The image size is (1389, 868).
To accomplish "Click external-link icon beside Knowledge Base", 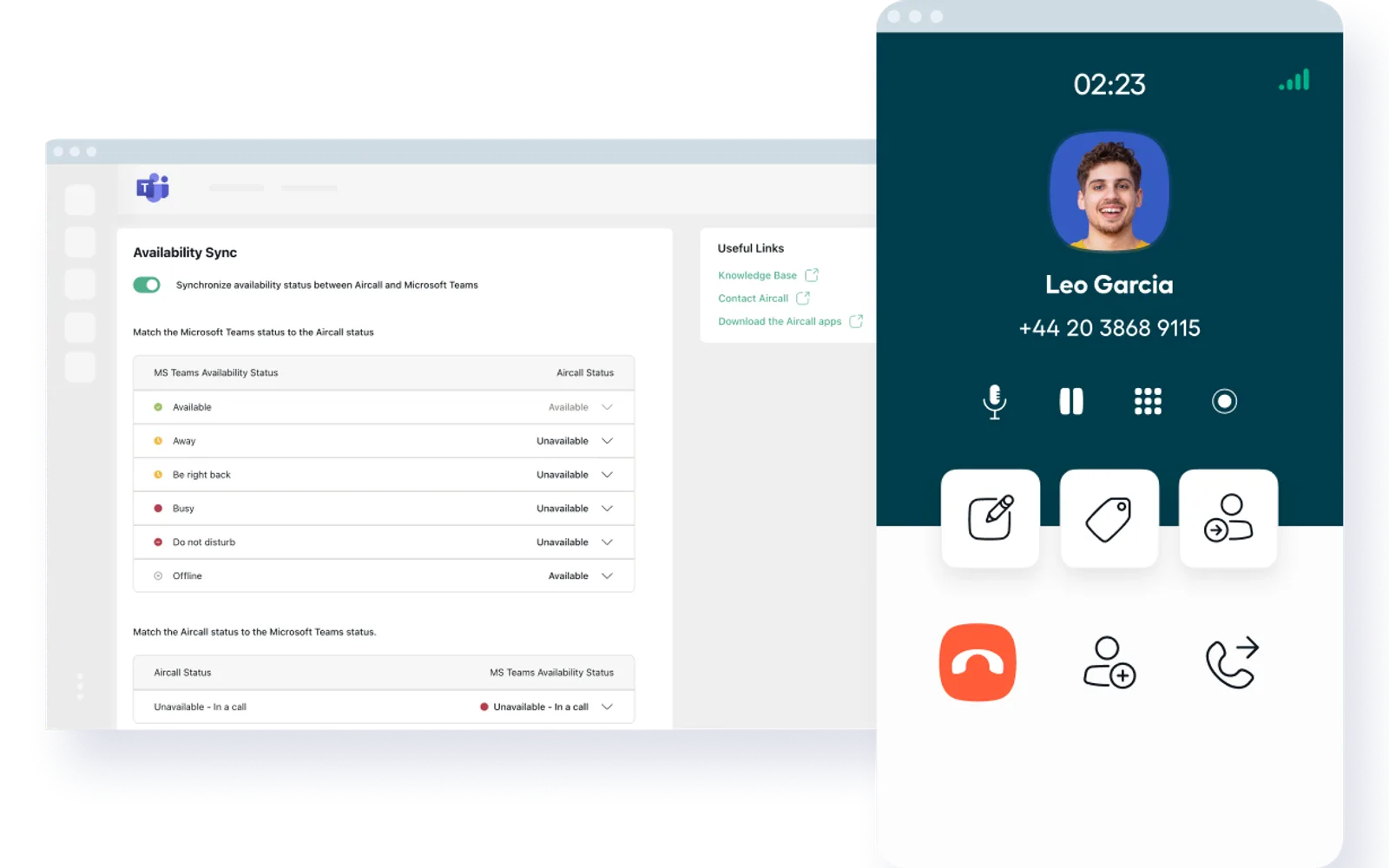I will pos(812,275).
